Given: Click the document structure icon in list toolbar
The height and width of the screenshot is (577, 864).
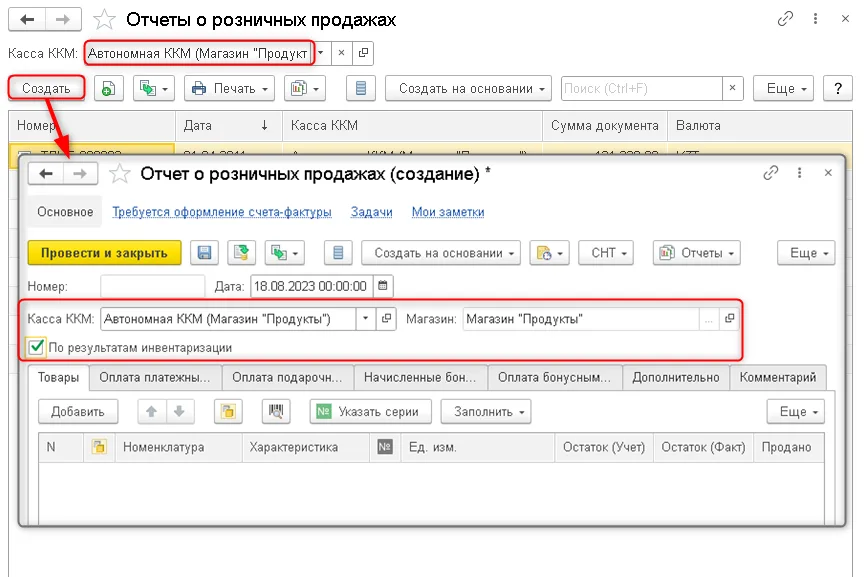Looking at the screenshot, I should tap(360, 88).
